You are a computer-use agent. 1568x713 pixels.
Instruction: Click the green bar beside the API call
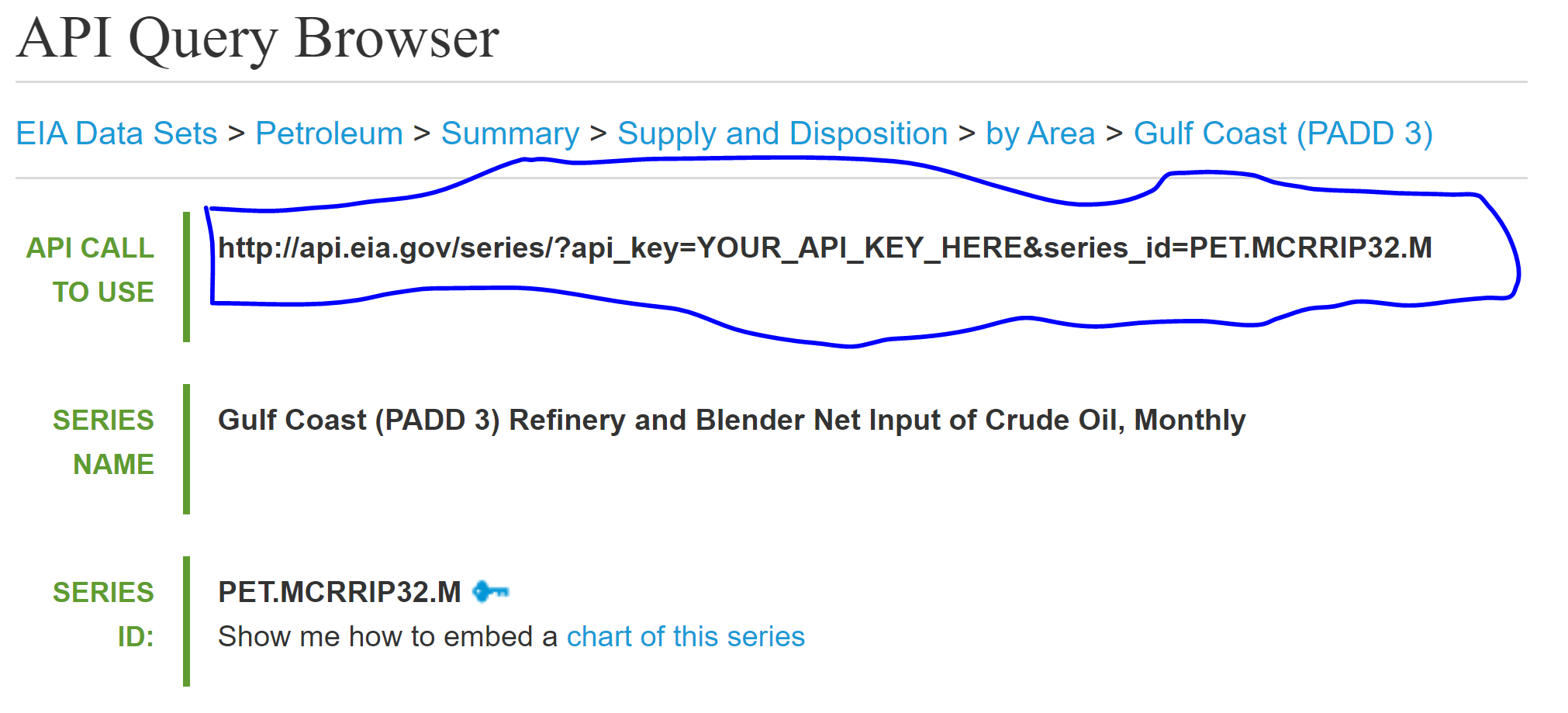tap(186, 276)
